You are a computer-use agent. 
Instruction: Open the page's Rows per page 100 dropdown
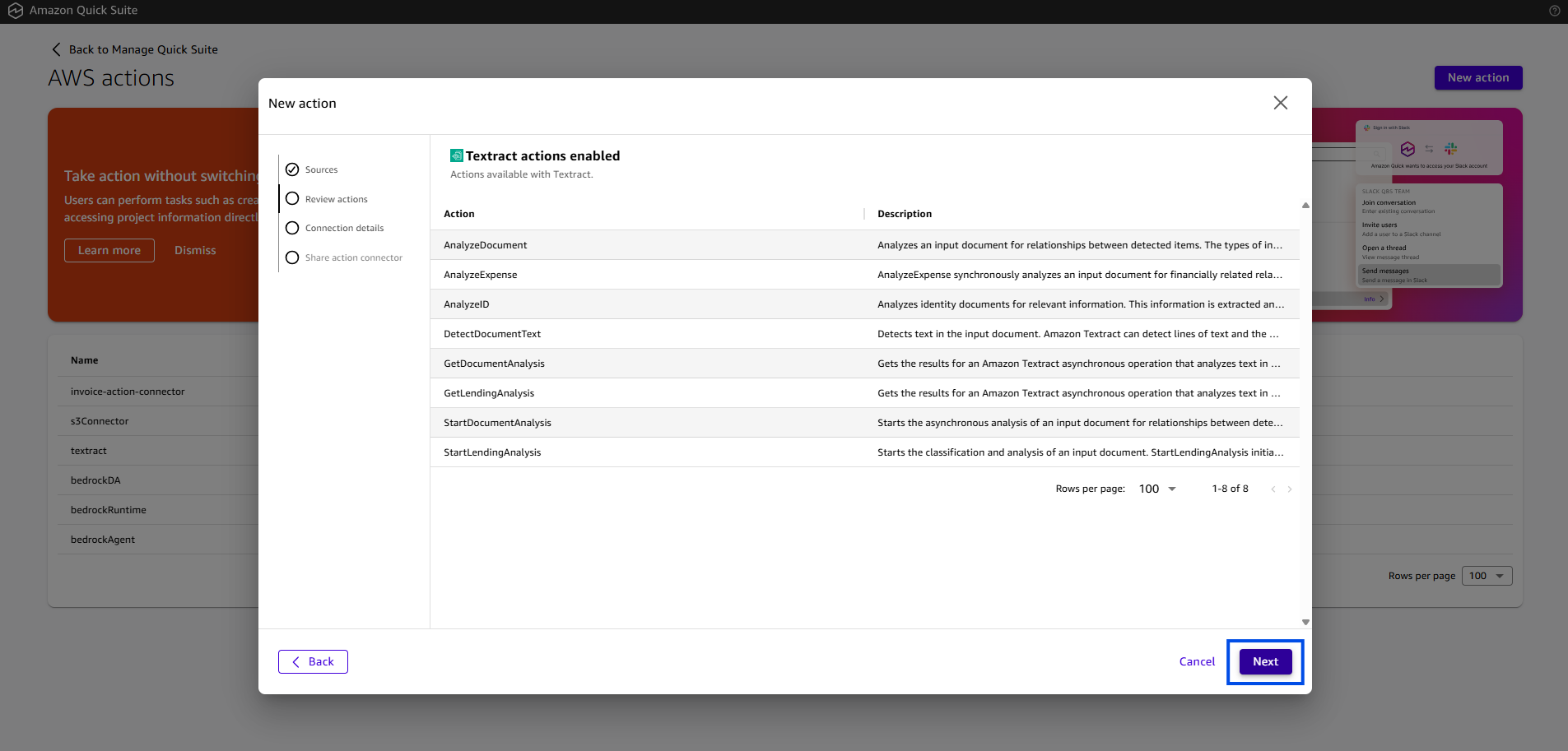coord(1487,576)
